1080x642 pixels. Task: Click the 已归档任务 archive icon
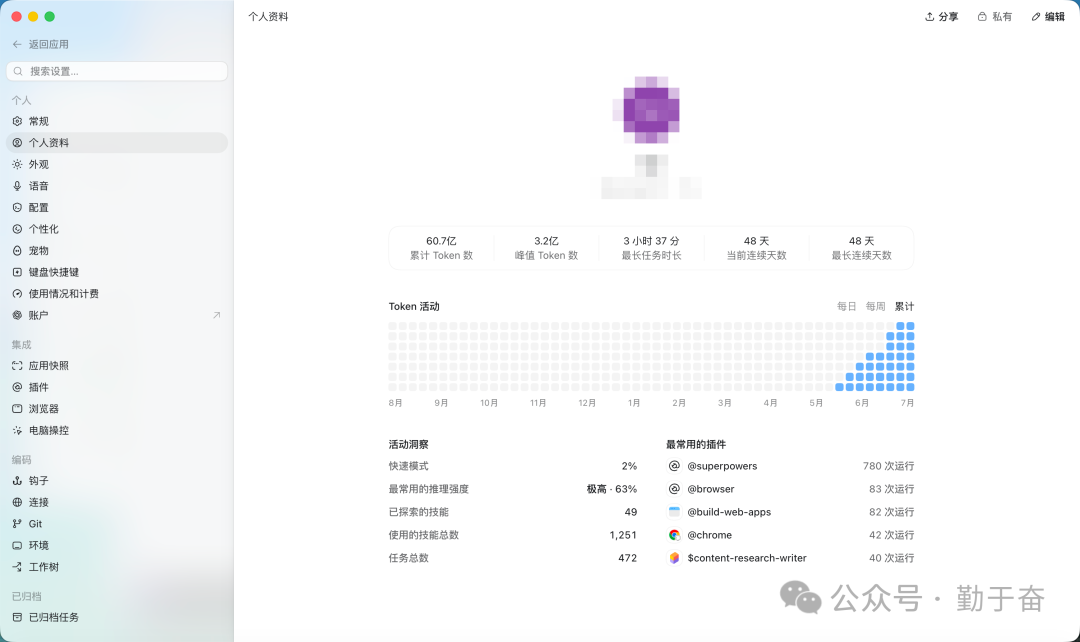tap(17, 617)
